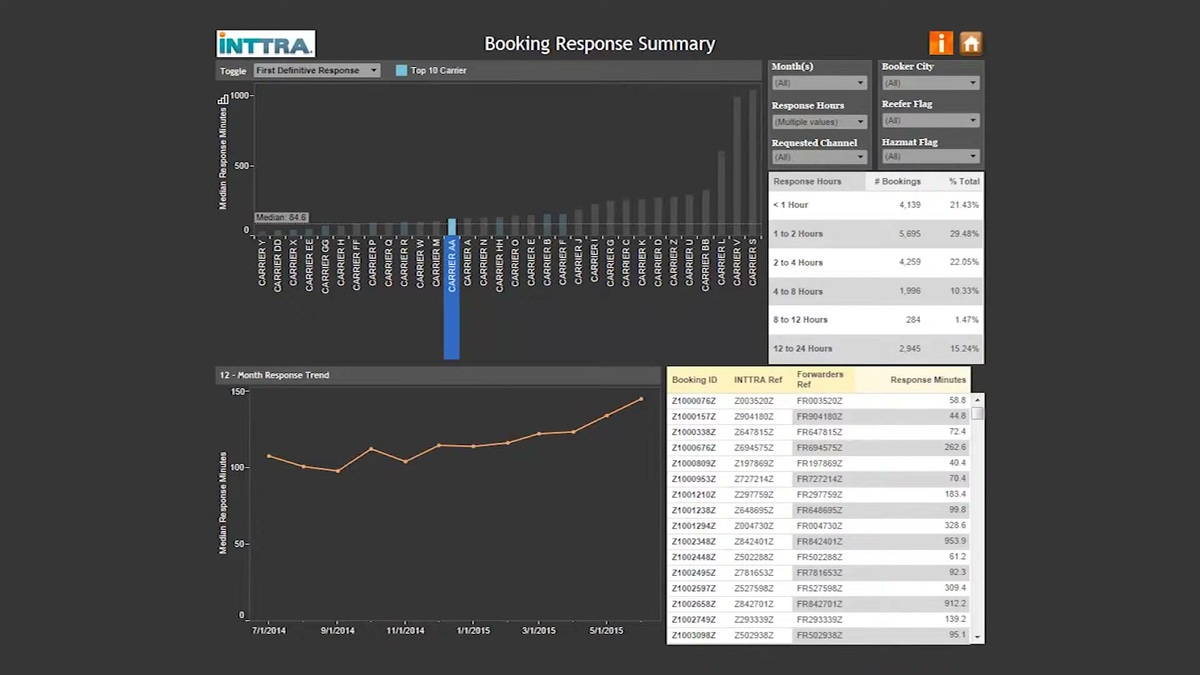Click the '% Total' column header
This screenshot has height=675, width=1200.
click(964, 182)
